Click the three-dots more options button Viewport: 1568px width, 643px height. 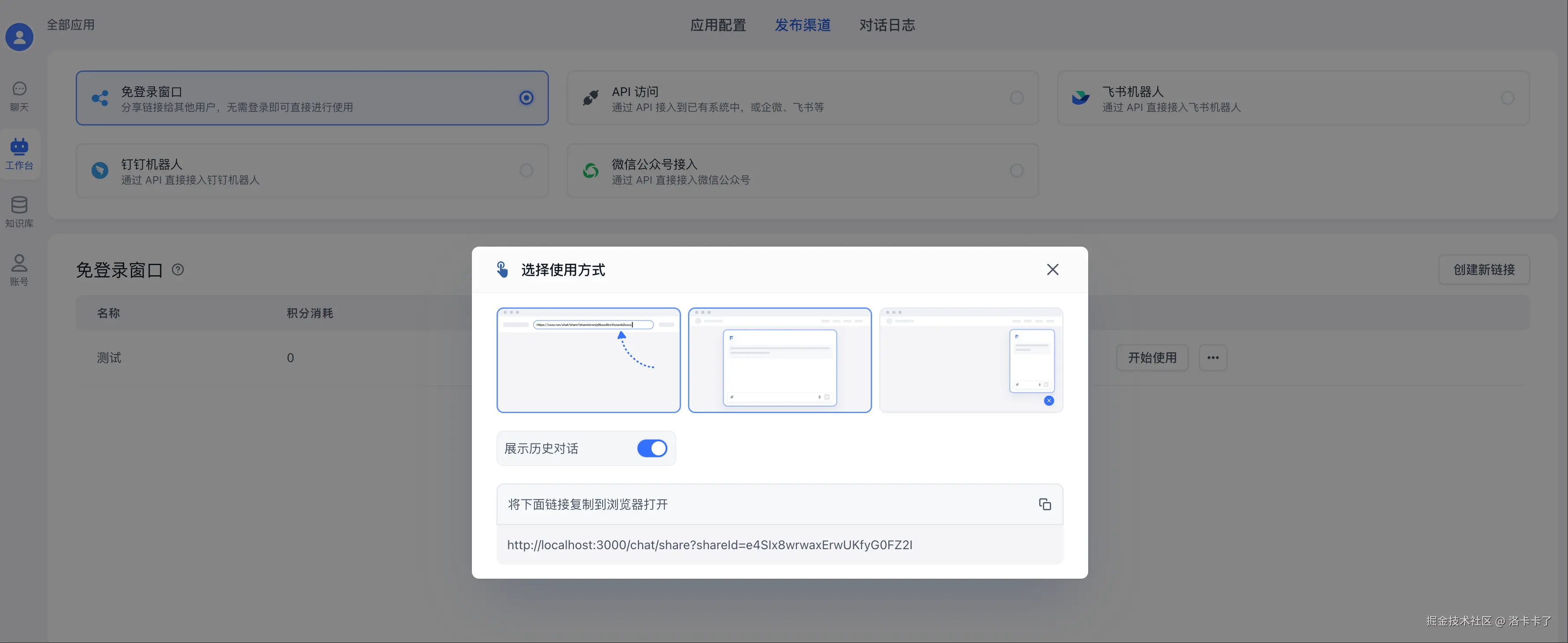click(1212, 358)
